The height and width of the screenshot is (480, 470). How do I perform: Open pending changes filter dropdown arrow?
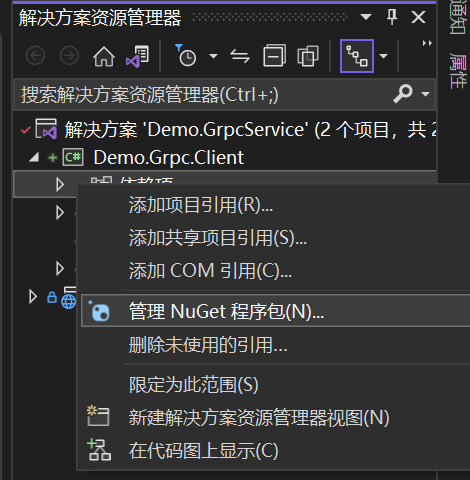[213, 56]
